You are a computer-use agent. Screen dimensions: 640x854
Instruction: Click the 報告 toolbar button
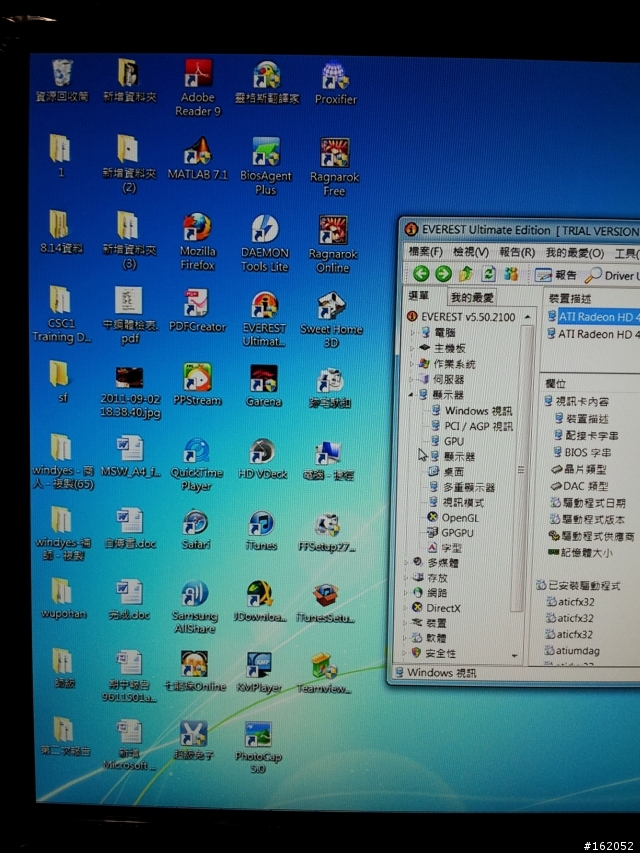point(555,274)
